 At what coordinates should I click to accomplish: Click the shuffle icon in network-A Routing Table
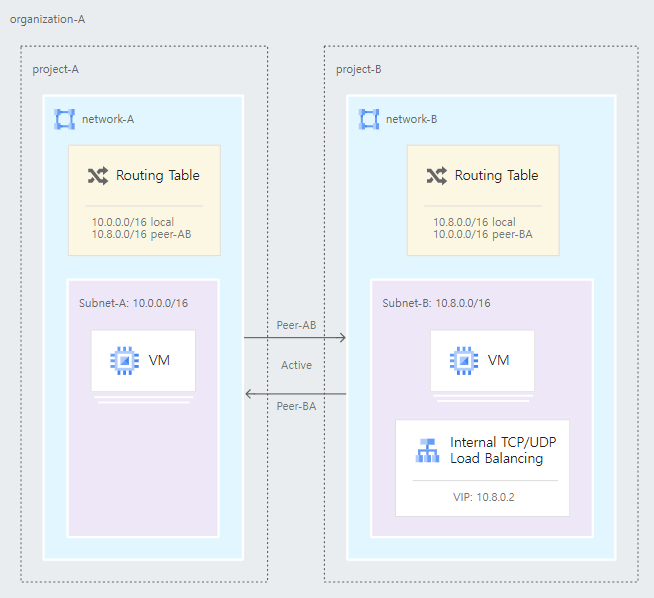pos(98,176)
